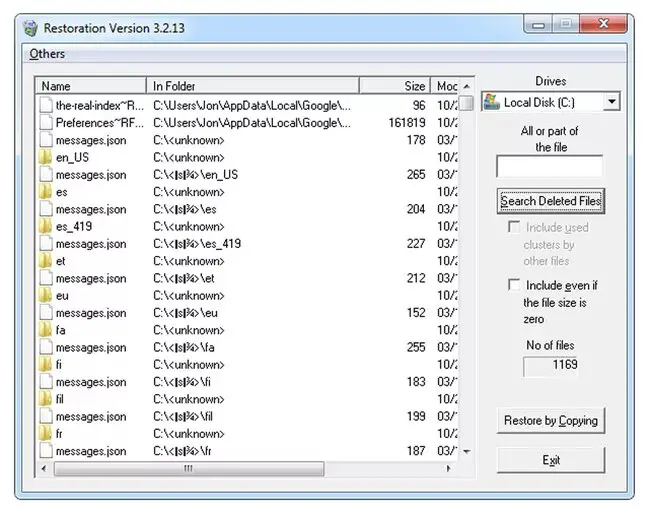Close the Restoration window

point(603,24)
